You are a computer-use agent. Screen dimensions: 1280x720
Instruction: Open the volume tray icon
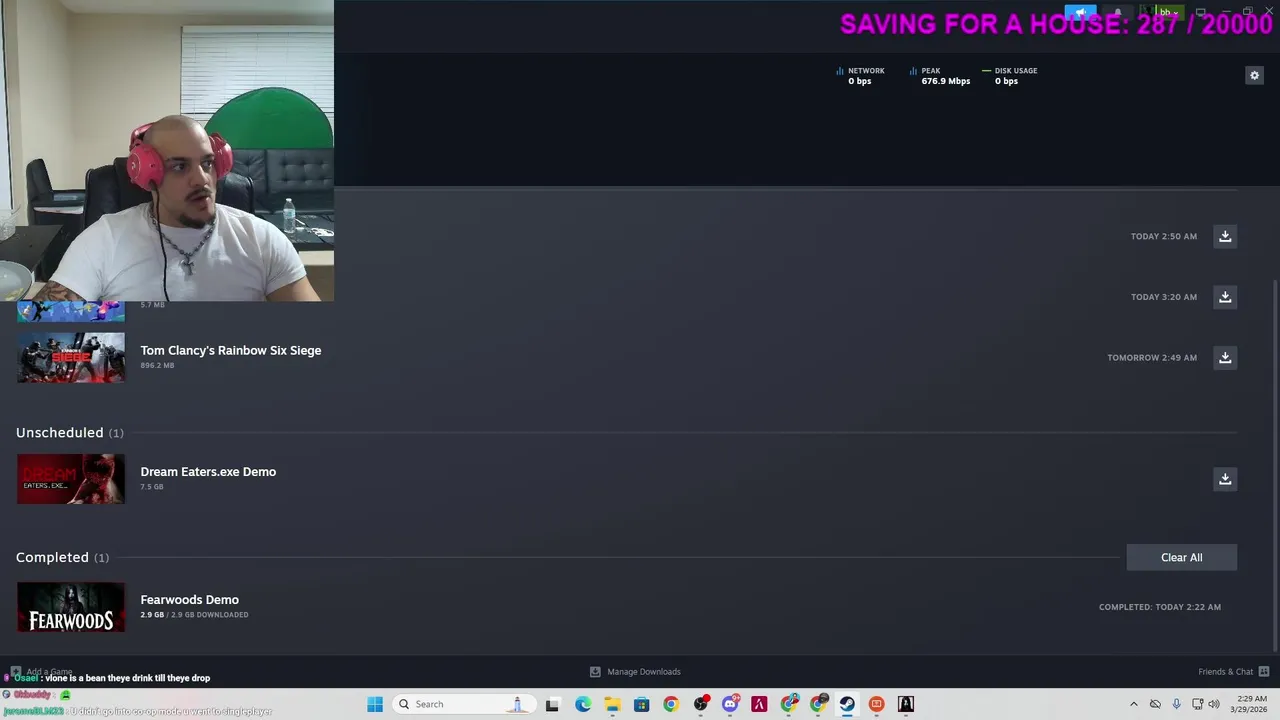1214,704
